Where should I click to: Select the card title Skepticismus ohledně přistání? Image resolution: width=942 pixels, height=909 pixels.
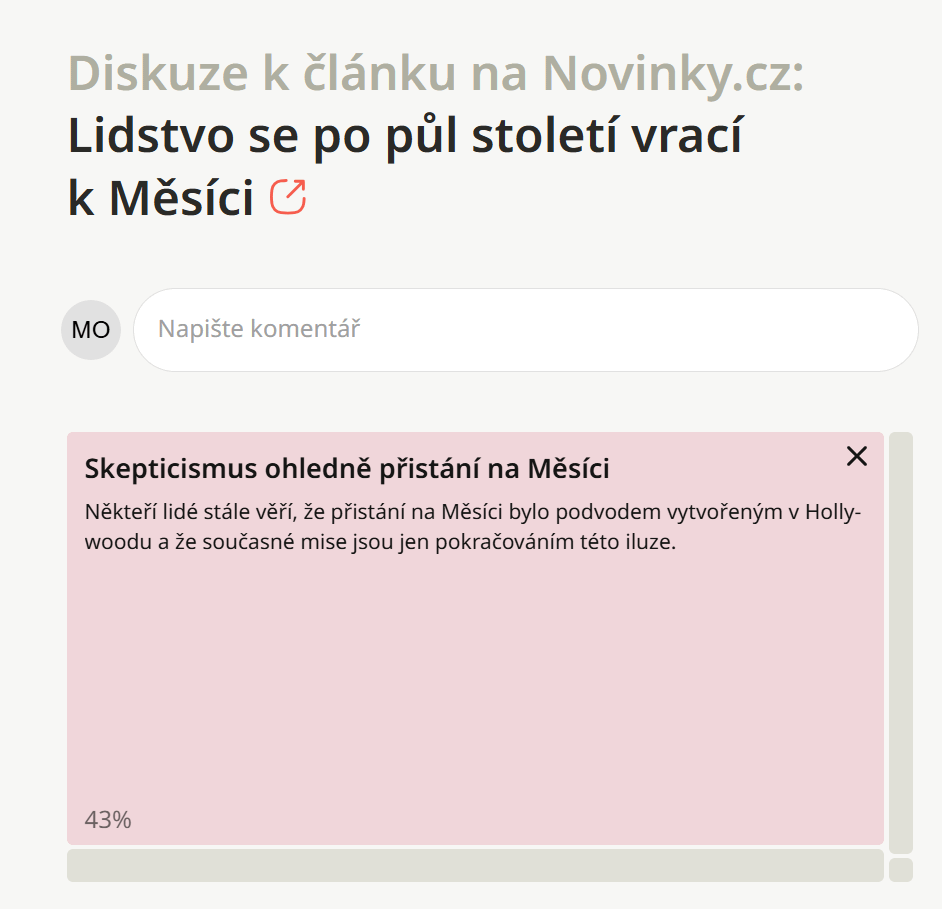[347, 468]
